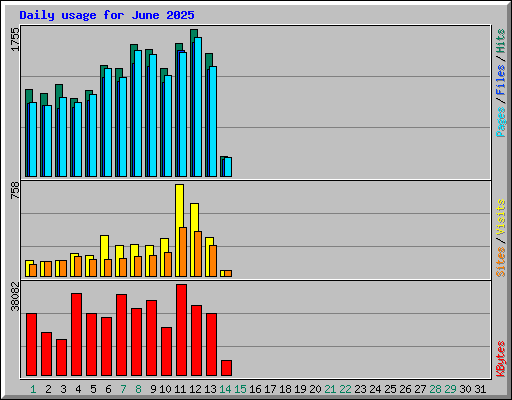512x400 pixels.
Task: Click the cyan pages bar for day 1
Action: click(33, 139)
